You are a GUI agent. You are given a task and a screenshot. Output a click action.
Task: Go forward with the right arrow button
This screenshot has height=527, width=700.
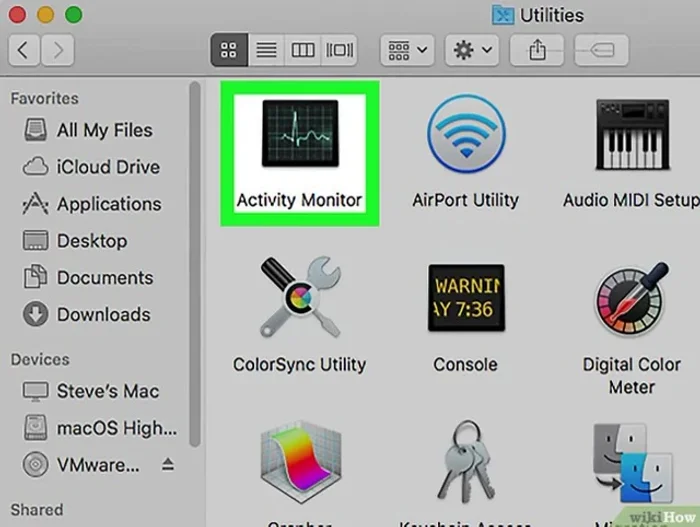click(x=58, y=50)
